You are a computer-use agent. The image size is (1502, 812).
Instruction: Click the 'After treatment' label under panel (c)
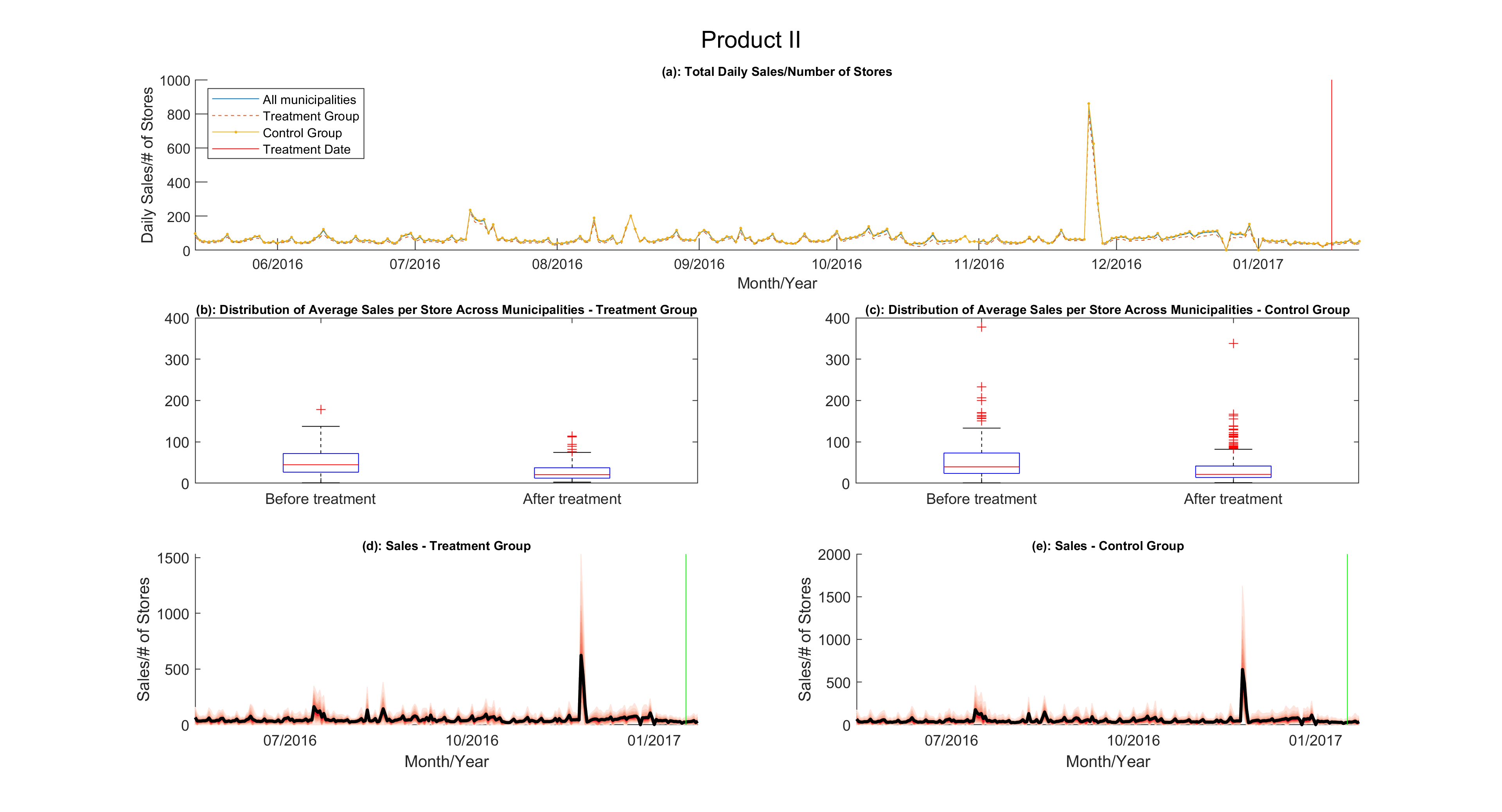click(1233, 499)
